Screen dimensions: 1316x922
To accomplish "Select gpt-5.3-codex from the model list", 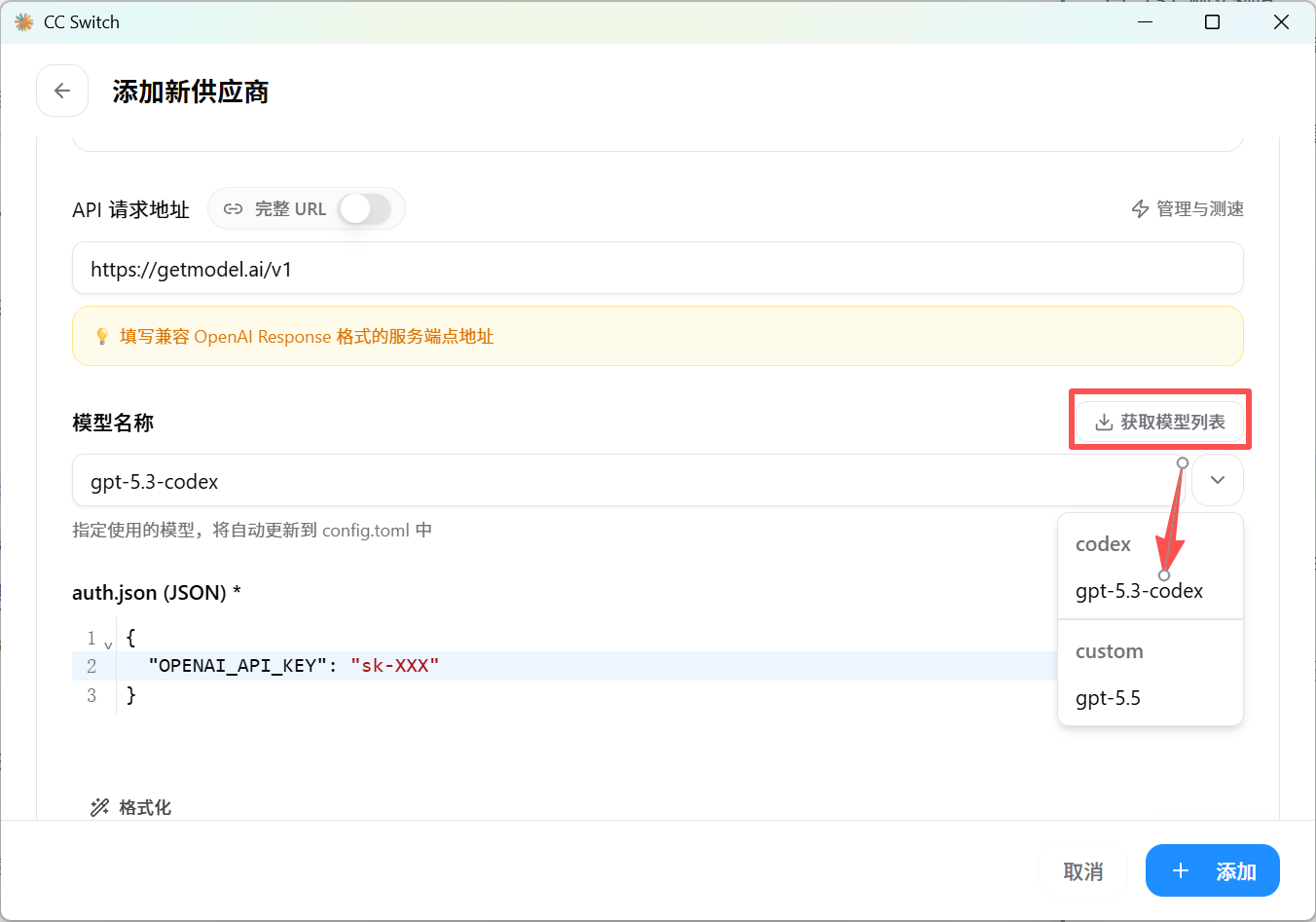I will click(x=1140, y=591).
